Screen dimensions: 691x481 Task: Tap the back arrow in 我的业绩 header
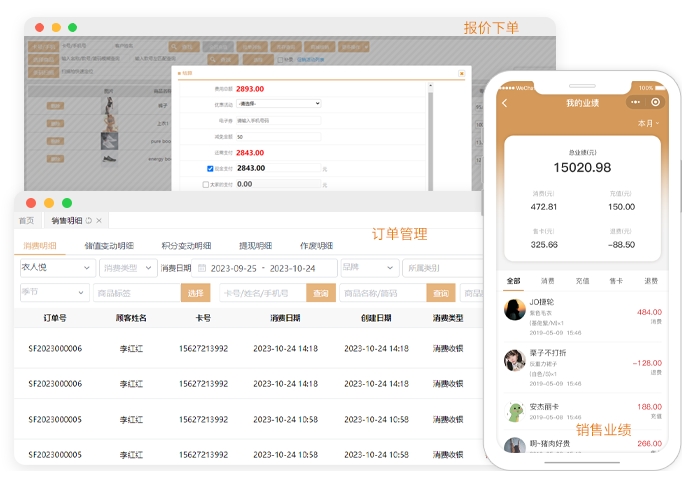tap(505, 103)
